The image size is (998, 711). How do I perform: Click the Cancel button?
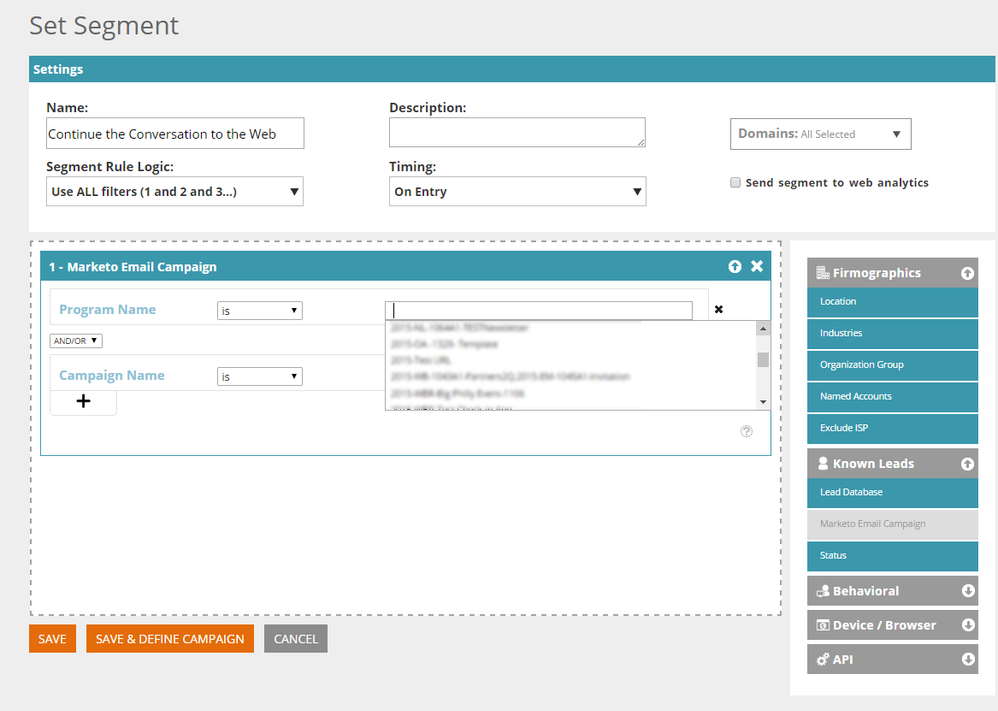pos(295,639)
